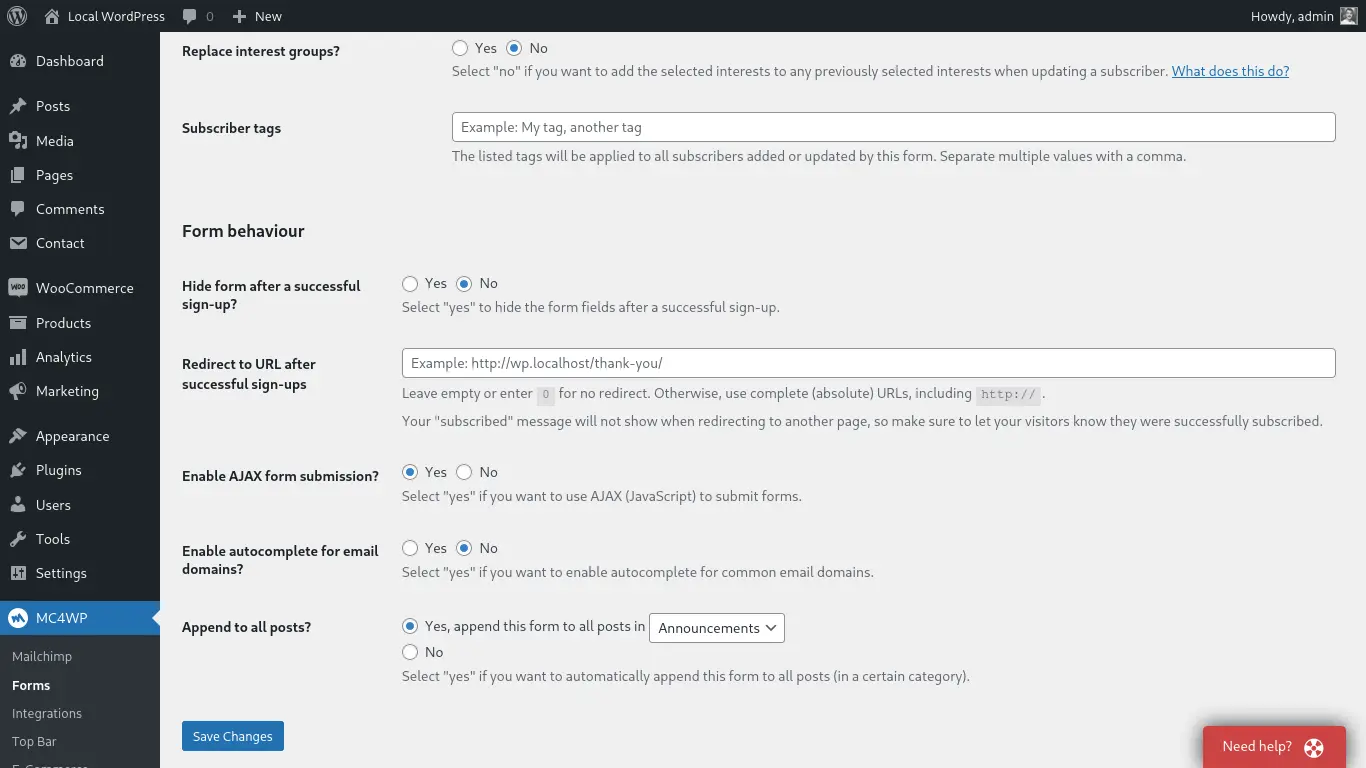Open the Marketing megaphone icon
Image resolution: width=1366 pixels, height=768 pixels.
click(x=18, y=391)
